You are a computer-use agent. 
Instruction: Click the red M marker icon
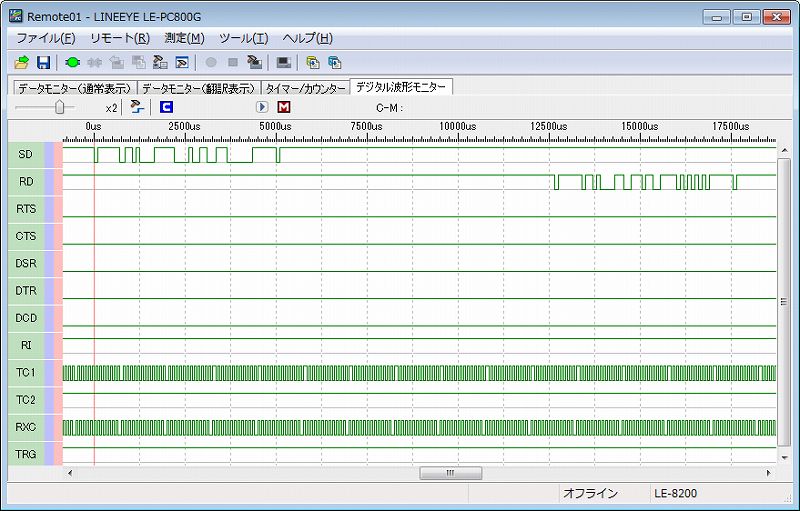[x=284, y=107]
